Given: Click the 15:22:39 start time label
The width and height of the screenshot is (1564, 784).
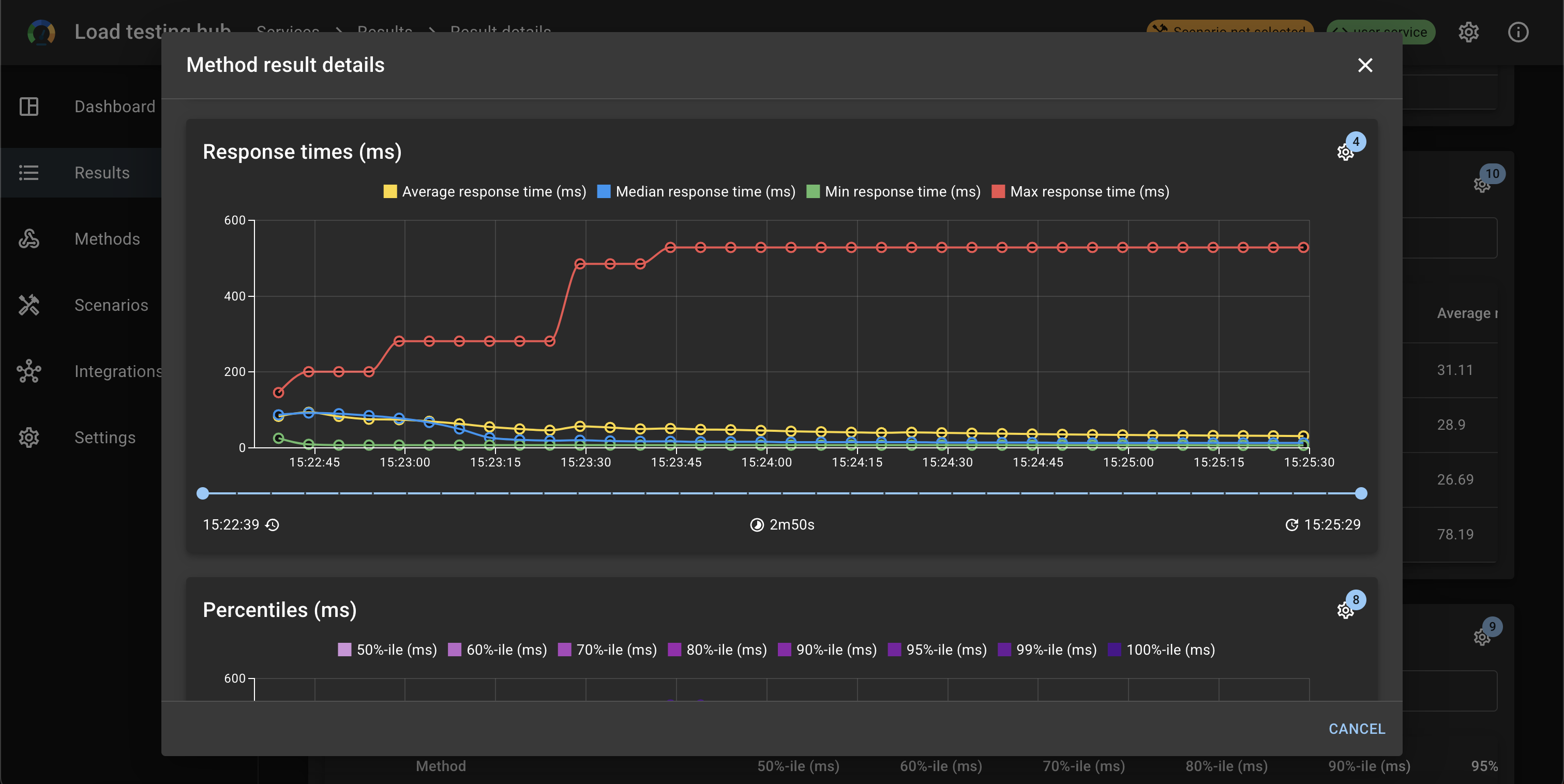Looking at the screenshot, I should tap(231, 525).
